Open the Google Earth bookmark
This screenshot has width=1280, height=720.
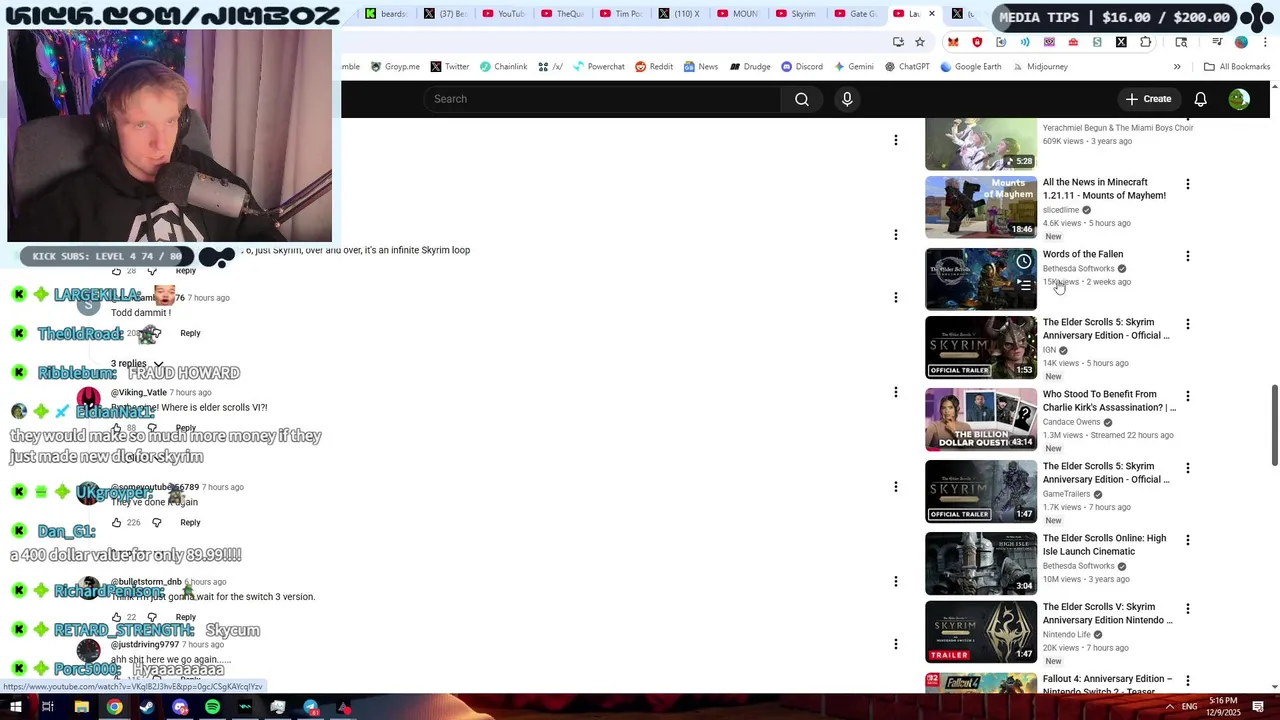point(970,67)
